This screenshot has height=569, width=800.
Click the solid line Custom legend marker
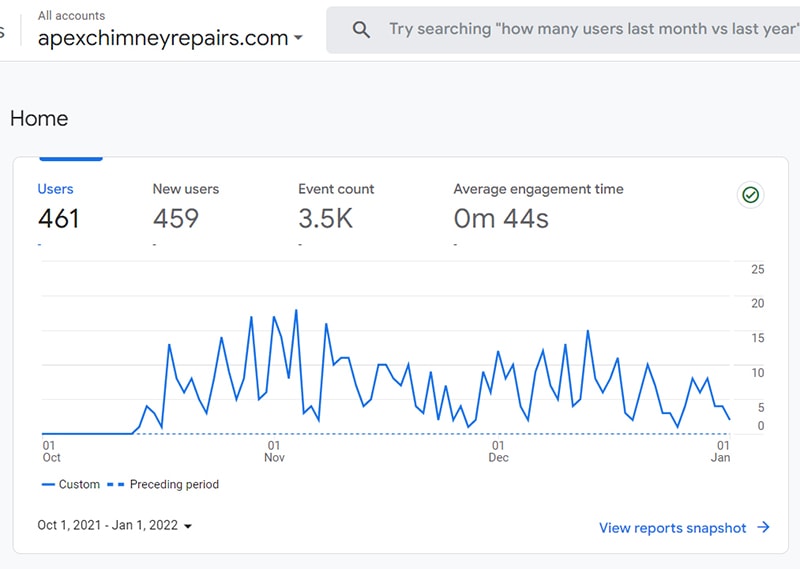pos(48,485)
